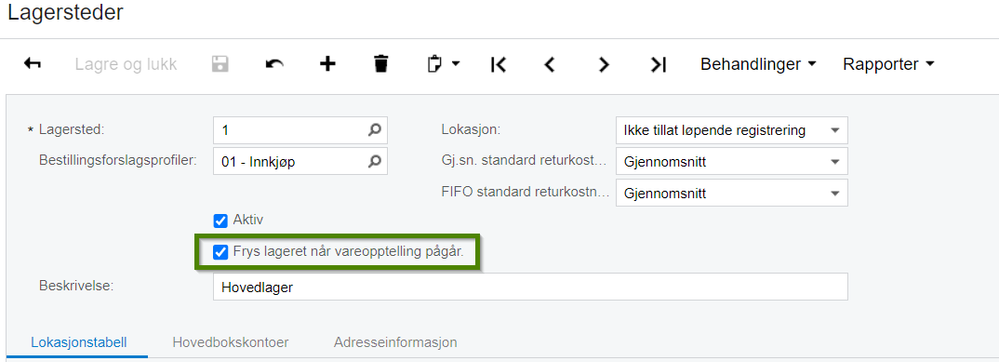Viewport: 999px width, 362px height.
Task: Toggle Frys lageret når vareopptelling pågår checkbox
Action: (220, 252)
